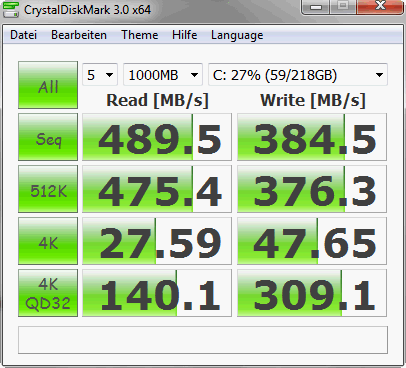Viewport: 406px width, 368px height.
Task: Open the Theme menu
Action: tap(140, 35)
